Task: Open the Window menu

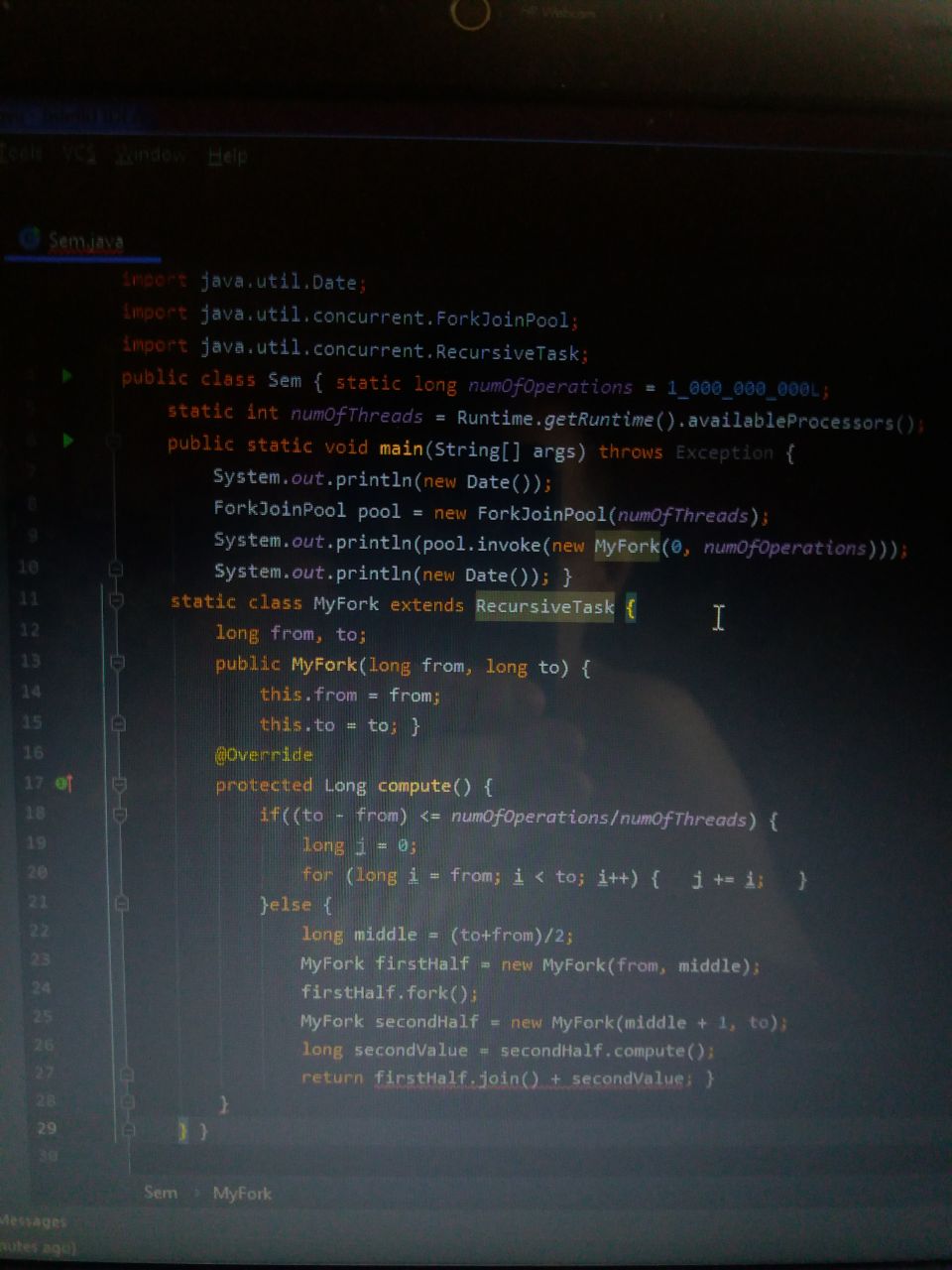Action: click(151, 155)
